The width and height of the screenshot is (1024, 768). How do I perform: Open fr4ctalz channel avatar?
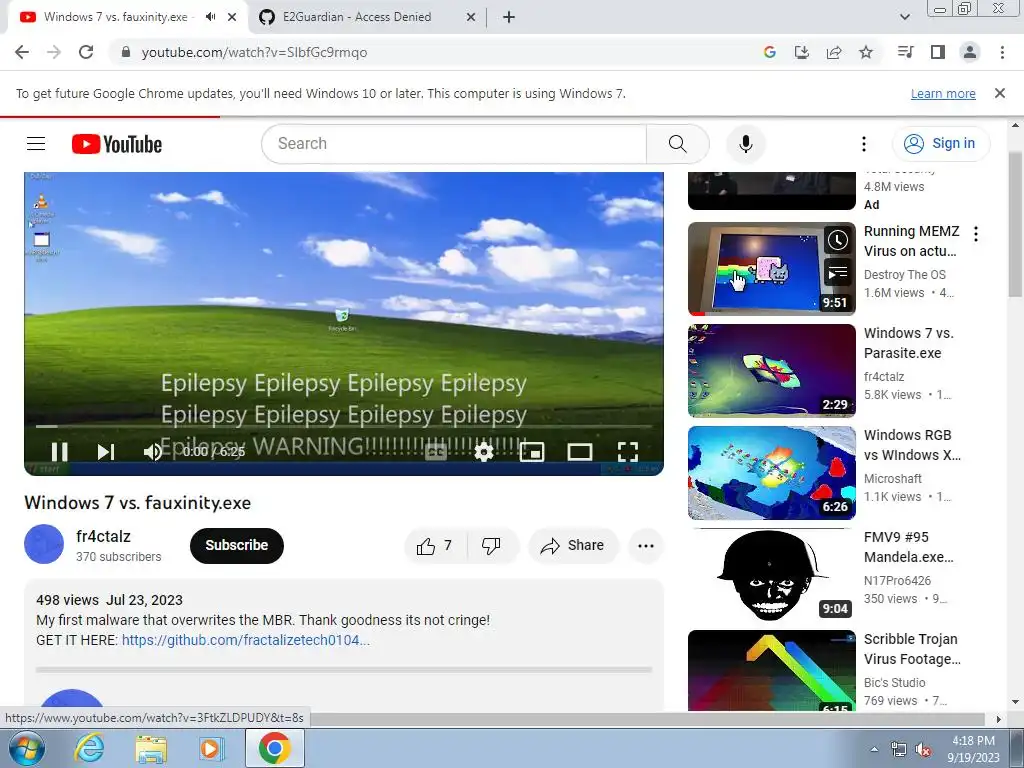(x=44, y=544)
